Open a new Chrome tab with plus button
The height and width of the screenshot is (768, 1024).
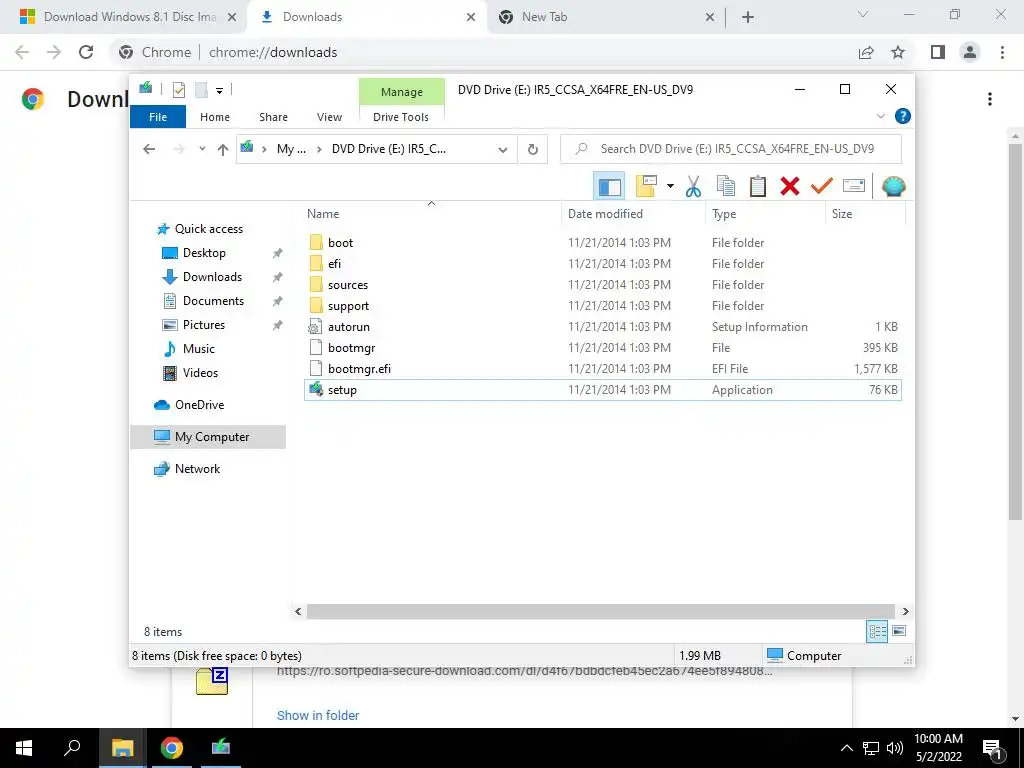pos(748,18)
